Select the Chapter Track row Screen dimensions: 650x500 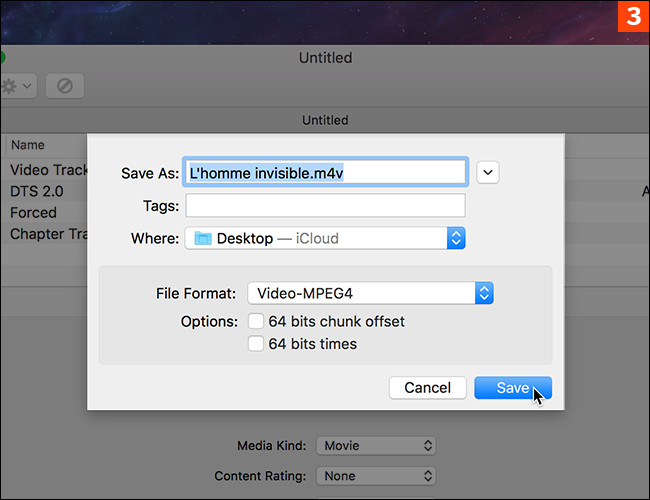(x=46, y=234)
